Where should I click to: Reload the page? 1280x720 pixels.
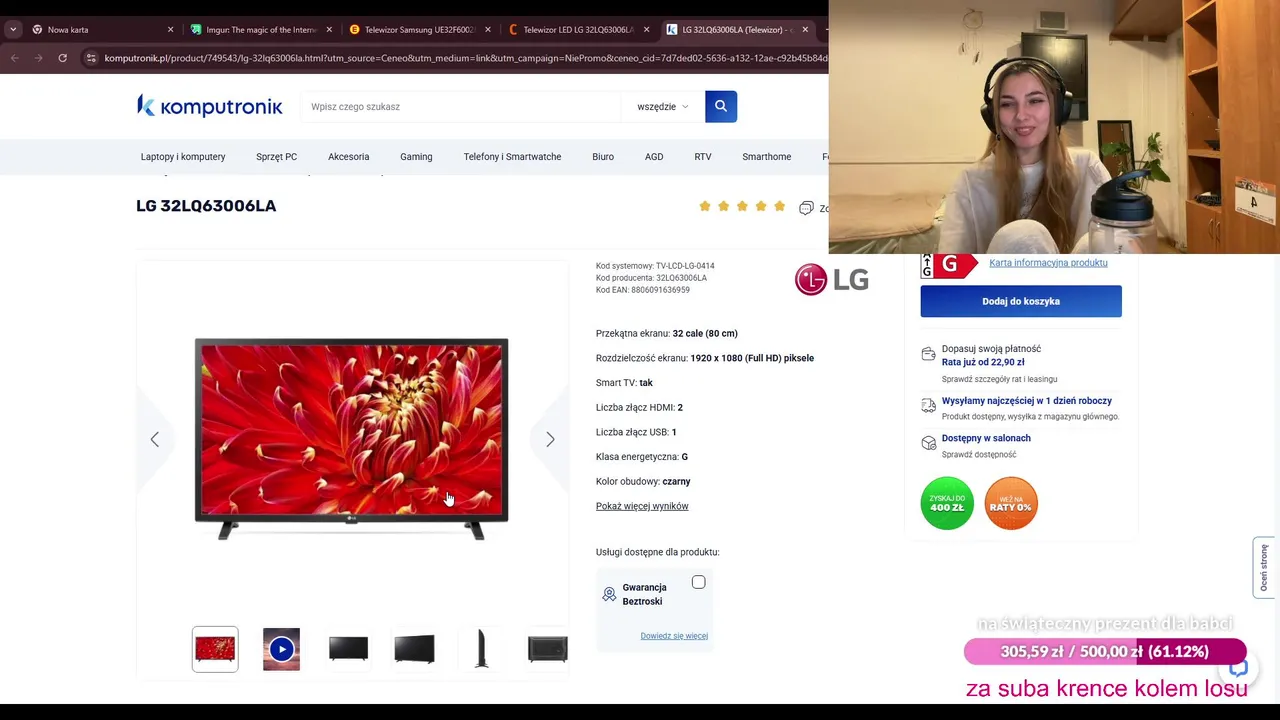coord(62,58)
